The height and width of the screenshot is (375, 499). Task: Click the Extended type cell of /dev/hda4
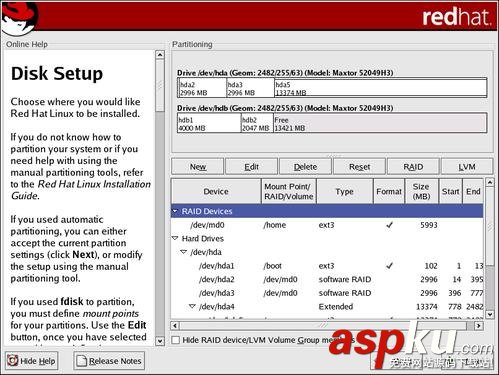[336, 306]
